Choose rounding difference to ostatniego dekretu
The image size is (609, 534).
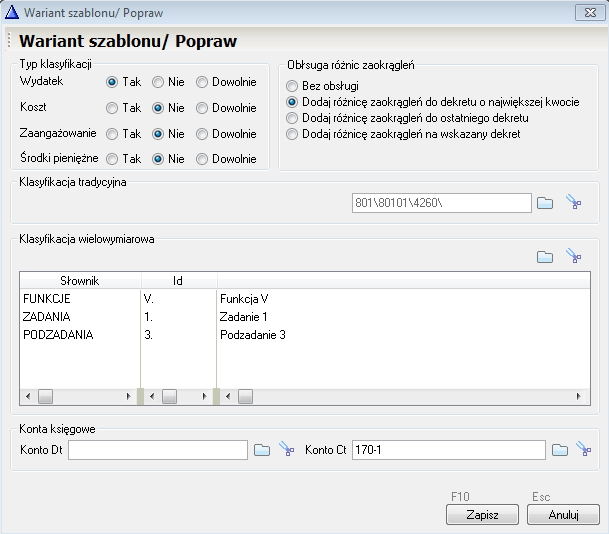pyautogui.click(x=292, y=118)
